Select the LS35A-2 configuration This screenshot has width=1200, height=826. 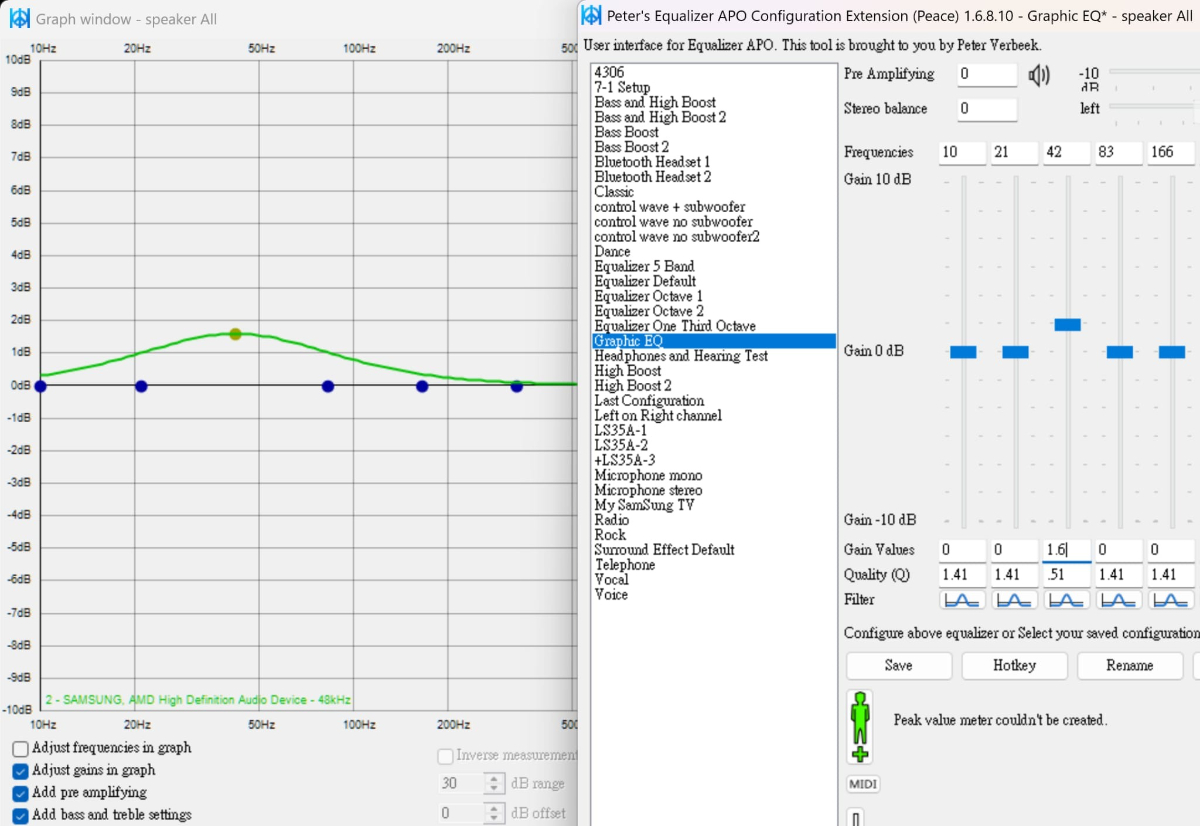621,445
